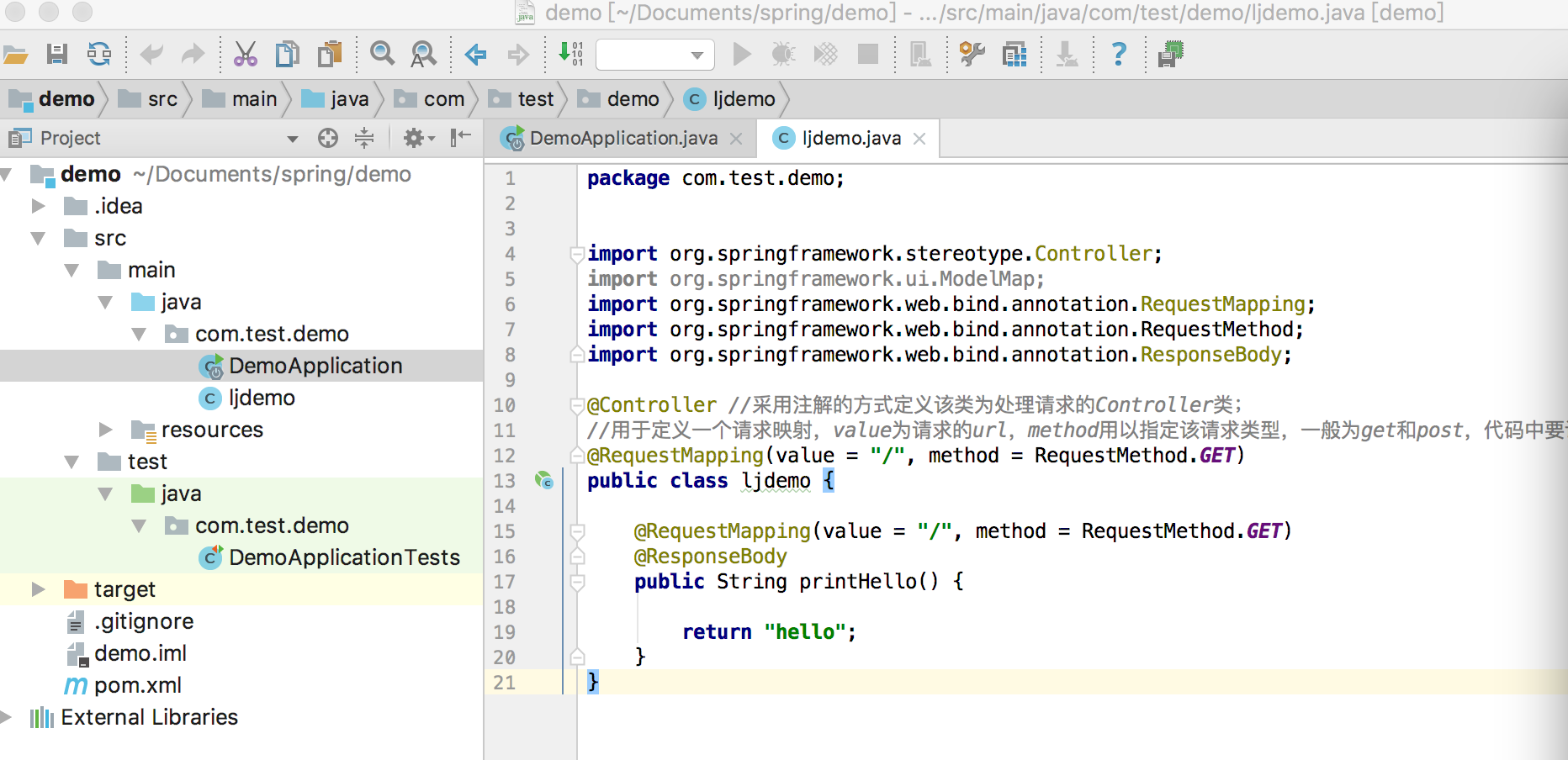Image resolution: width=1568 pixels, height=760 pixels.
Task: Close the DemoApplication.java tab
Action: 736,139
